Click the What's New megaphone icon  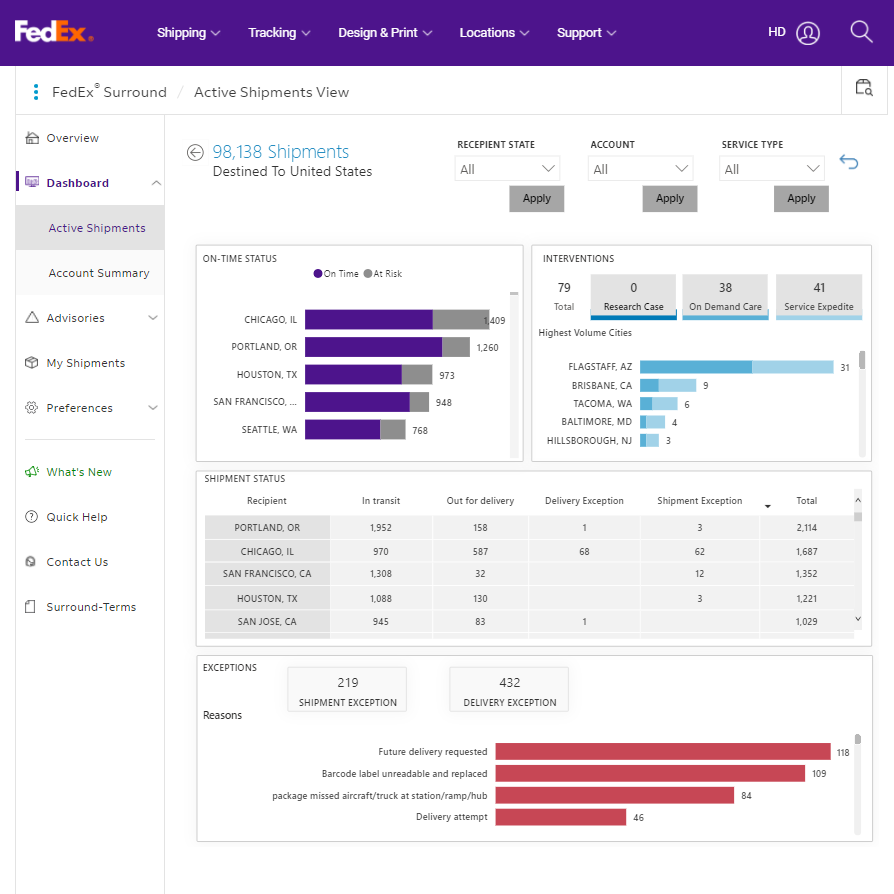point(32,472)
